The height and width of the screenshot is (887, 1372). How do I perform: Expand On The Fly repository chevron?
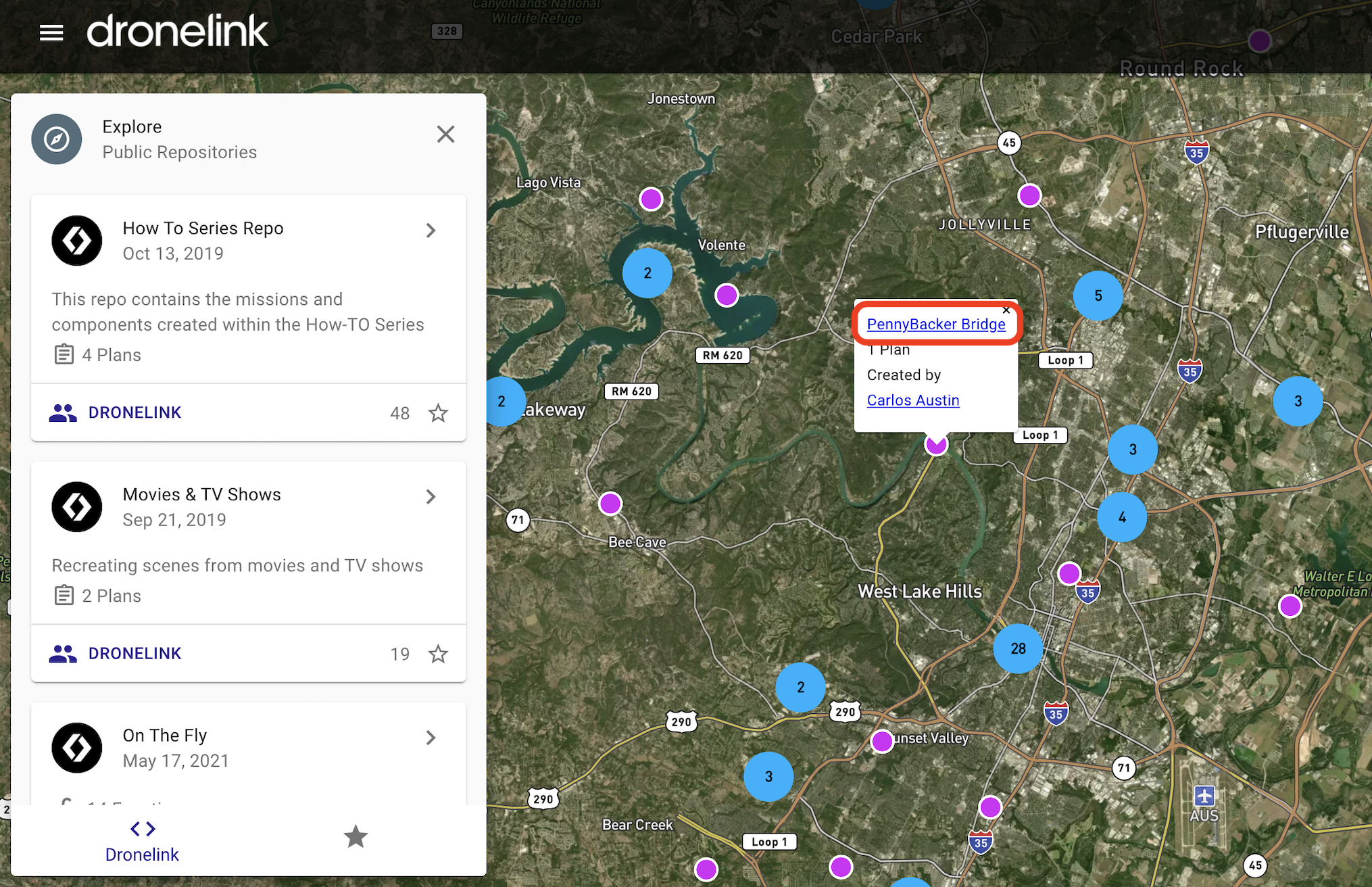(x=431, y=738)
